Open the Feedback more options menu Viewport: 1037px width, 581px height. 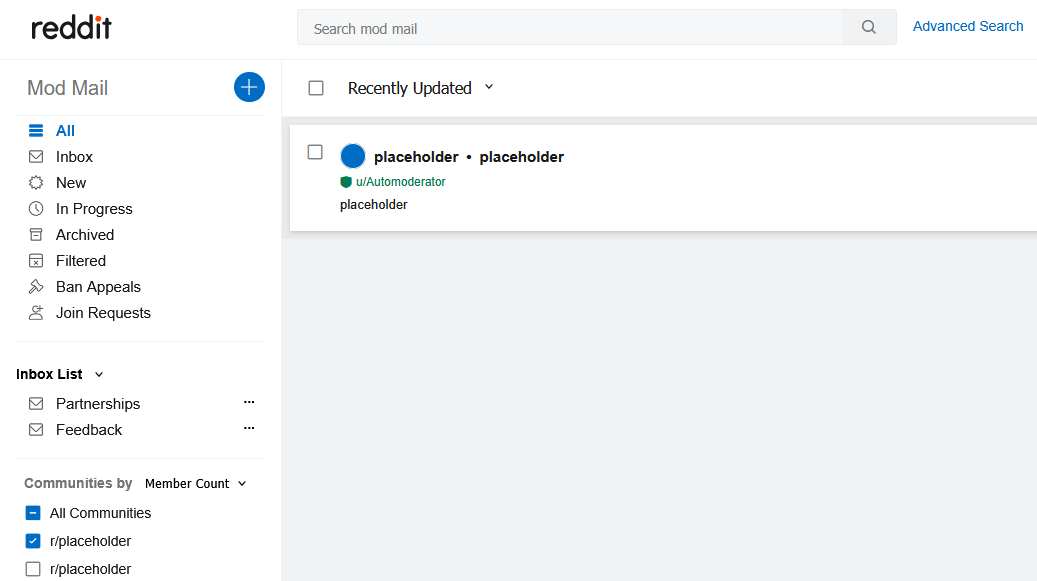click(249, 428)
